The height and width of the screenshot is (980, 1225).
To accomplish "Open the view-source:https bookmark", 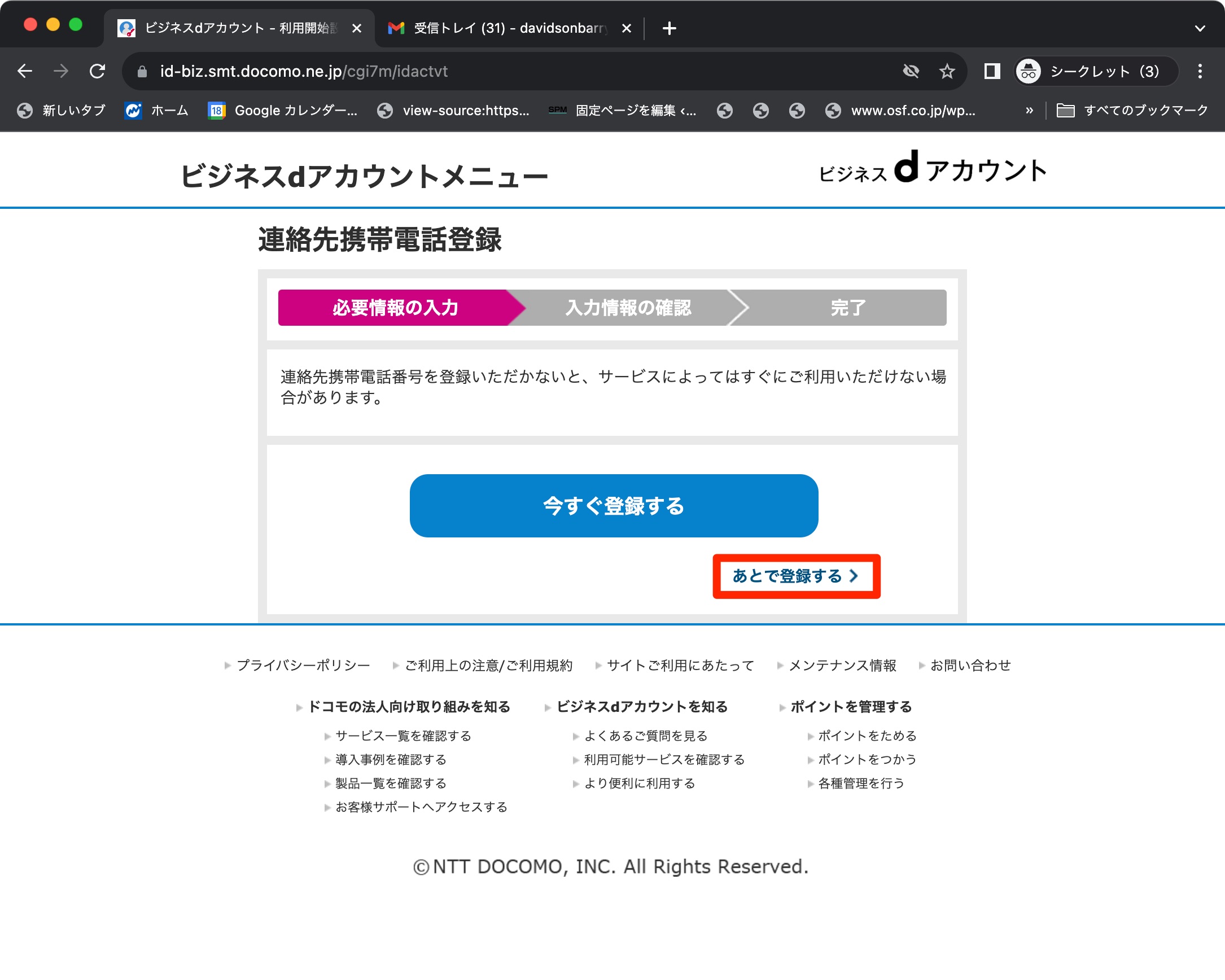I will click(x=453, y=110).
